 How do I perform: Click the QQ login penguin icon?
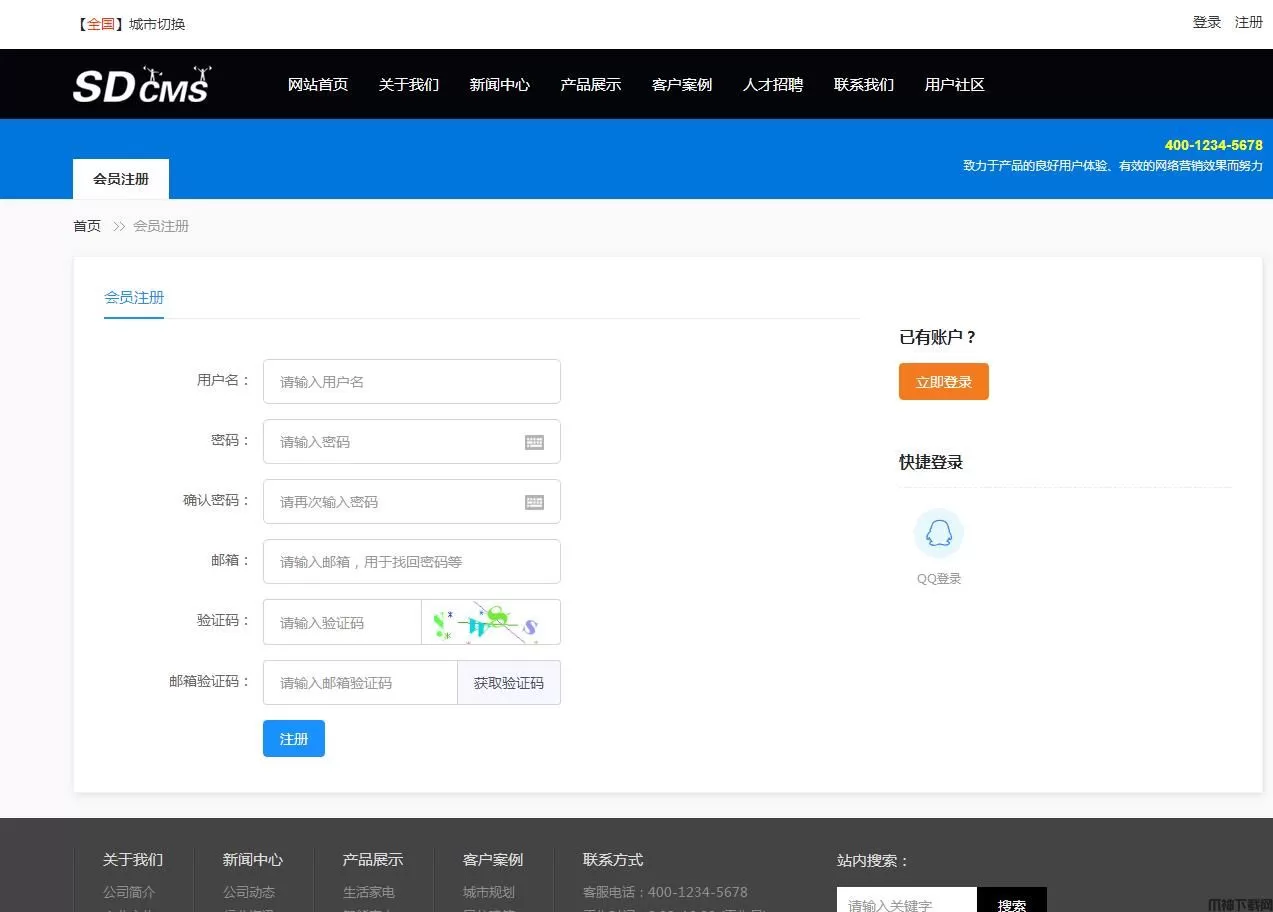point(938,533)
